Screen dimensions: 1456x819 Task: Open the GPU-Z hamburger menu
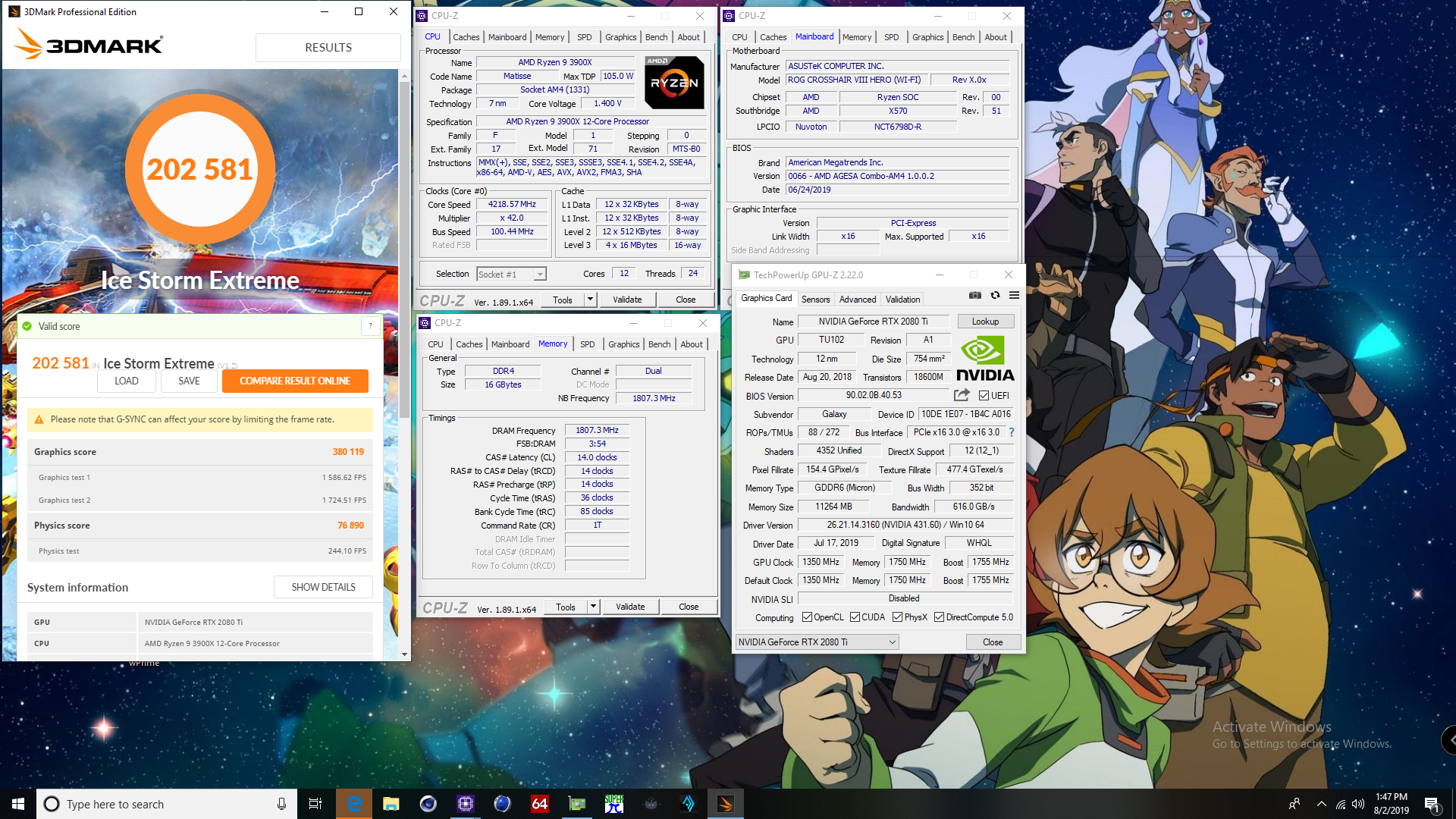point(1014,295)
